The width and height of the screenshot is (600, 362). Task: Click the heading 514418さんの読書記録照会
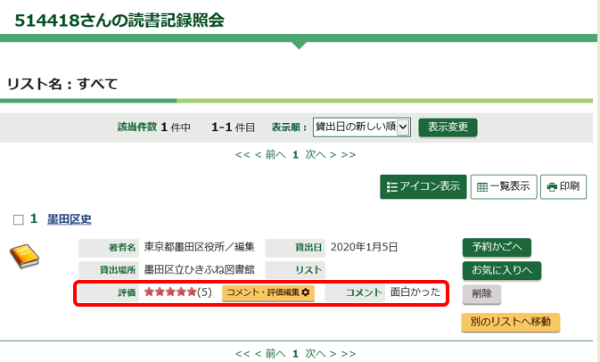(119, 20)
